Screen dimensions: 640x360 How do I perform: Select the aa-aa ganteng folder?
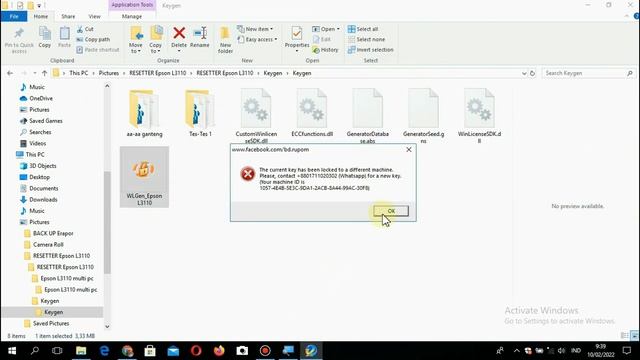[144, 113]
